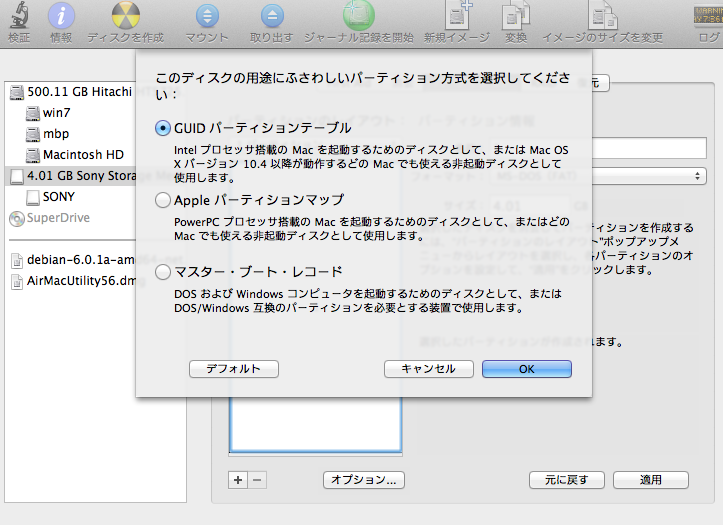Screen dimensions: 723x525
Task: Open the Info (情報) toolbar icon
Action: (61, 16)
